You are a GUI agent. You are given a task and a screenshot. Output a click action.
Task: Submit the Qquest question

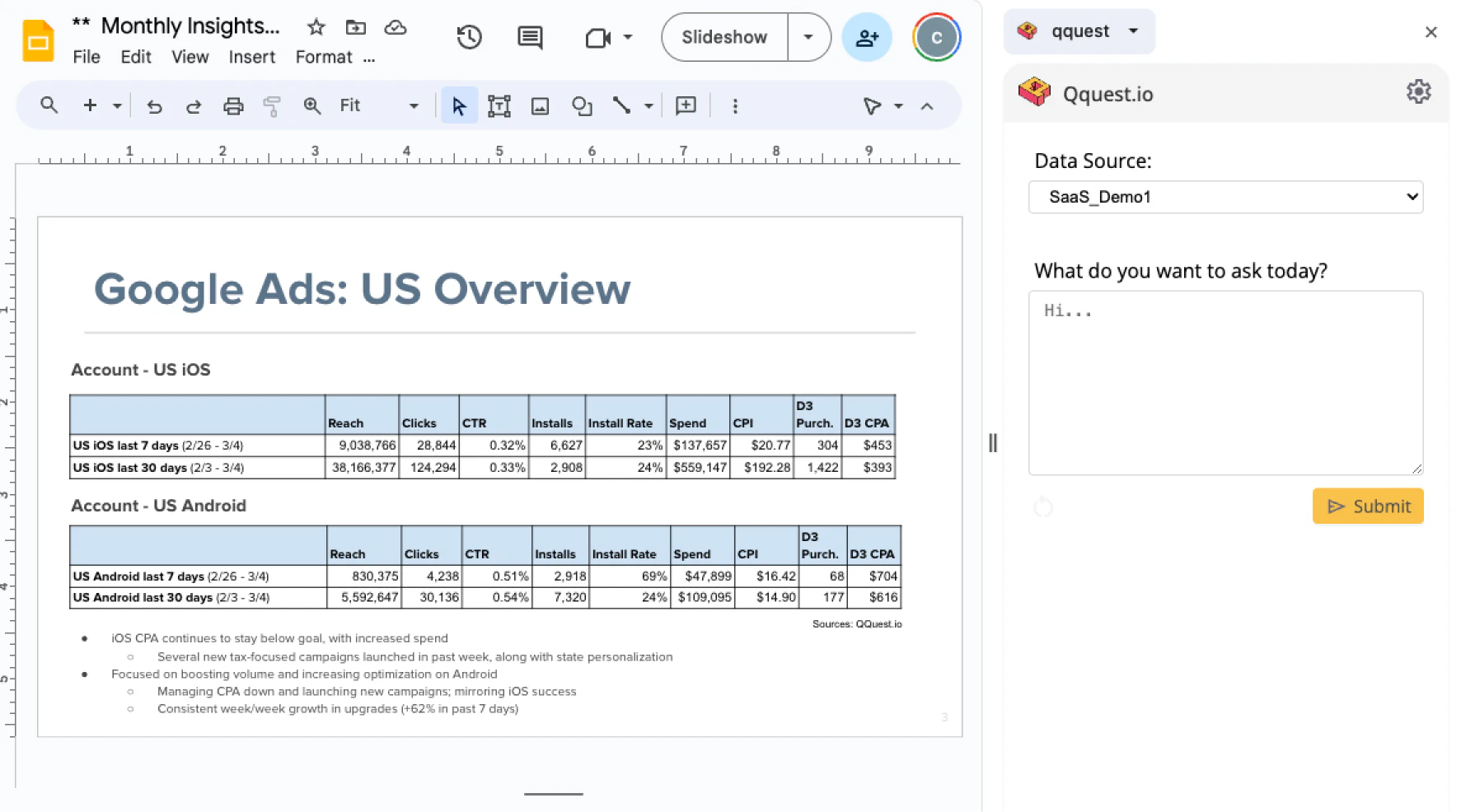(1368, 506)
